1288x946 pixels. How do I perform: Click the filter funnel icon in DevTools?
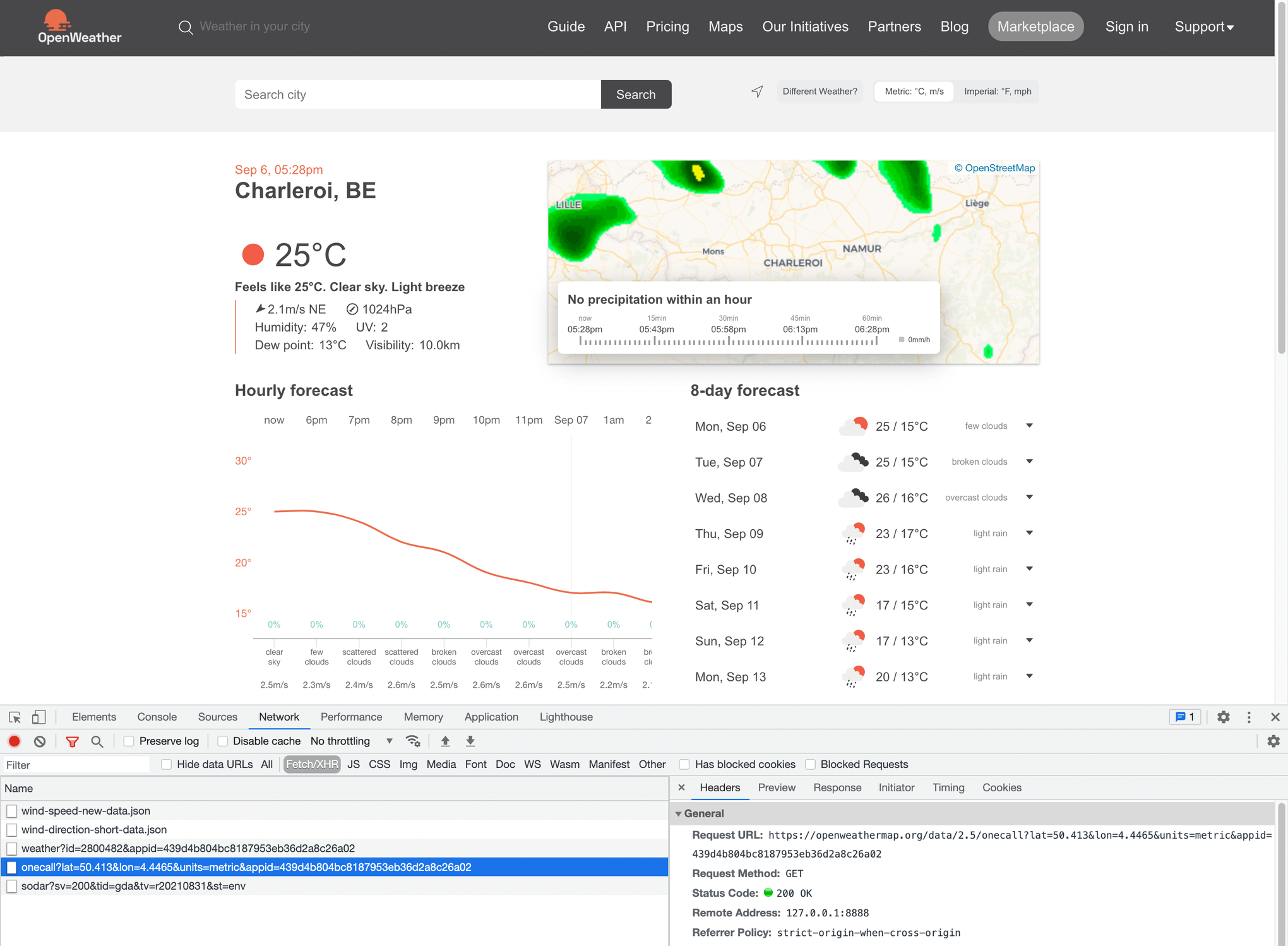click(x=71, y=741)
